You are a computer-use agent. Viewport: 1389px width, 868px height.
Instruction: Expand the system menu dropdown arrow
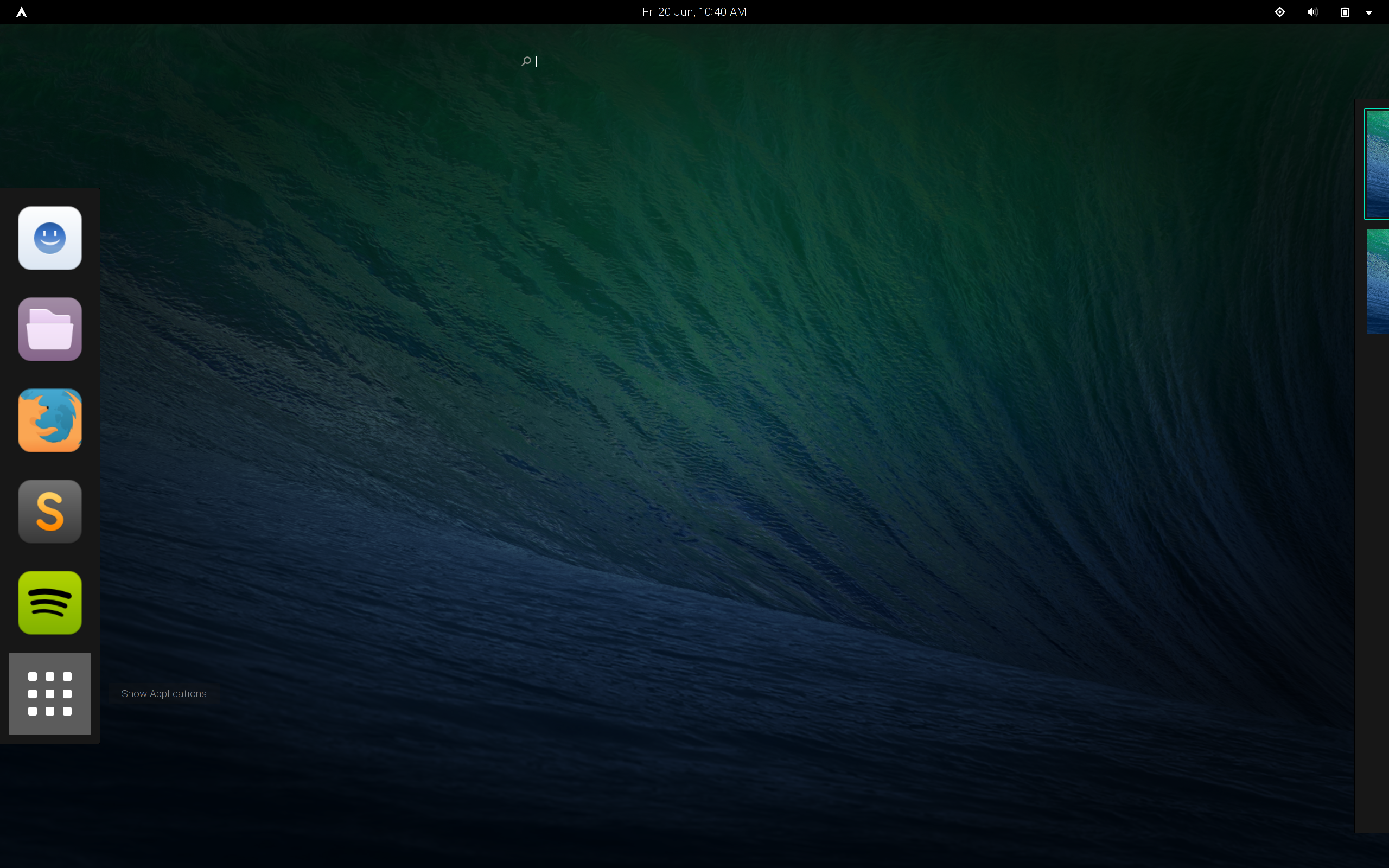coord(1369,12)
